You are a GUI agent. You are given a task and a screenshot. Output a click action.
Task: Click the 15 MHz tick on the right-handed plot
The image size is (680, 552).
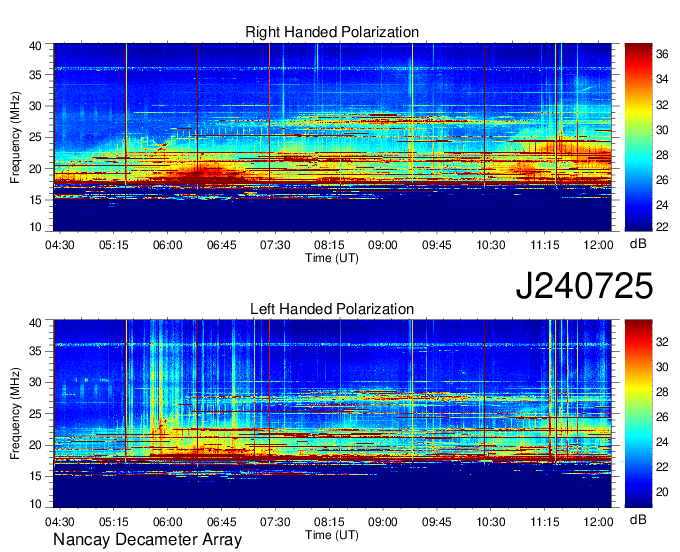point(36,200)
